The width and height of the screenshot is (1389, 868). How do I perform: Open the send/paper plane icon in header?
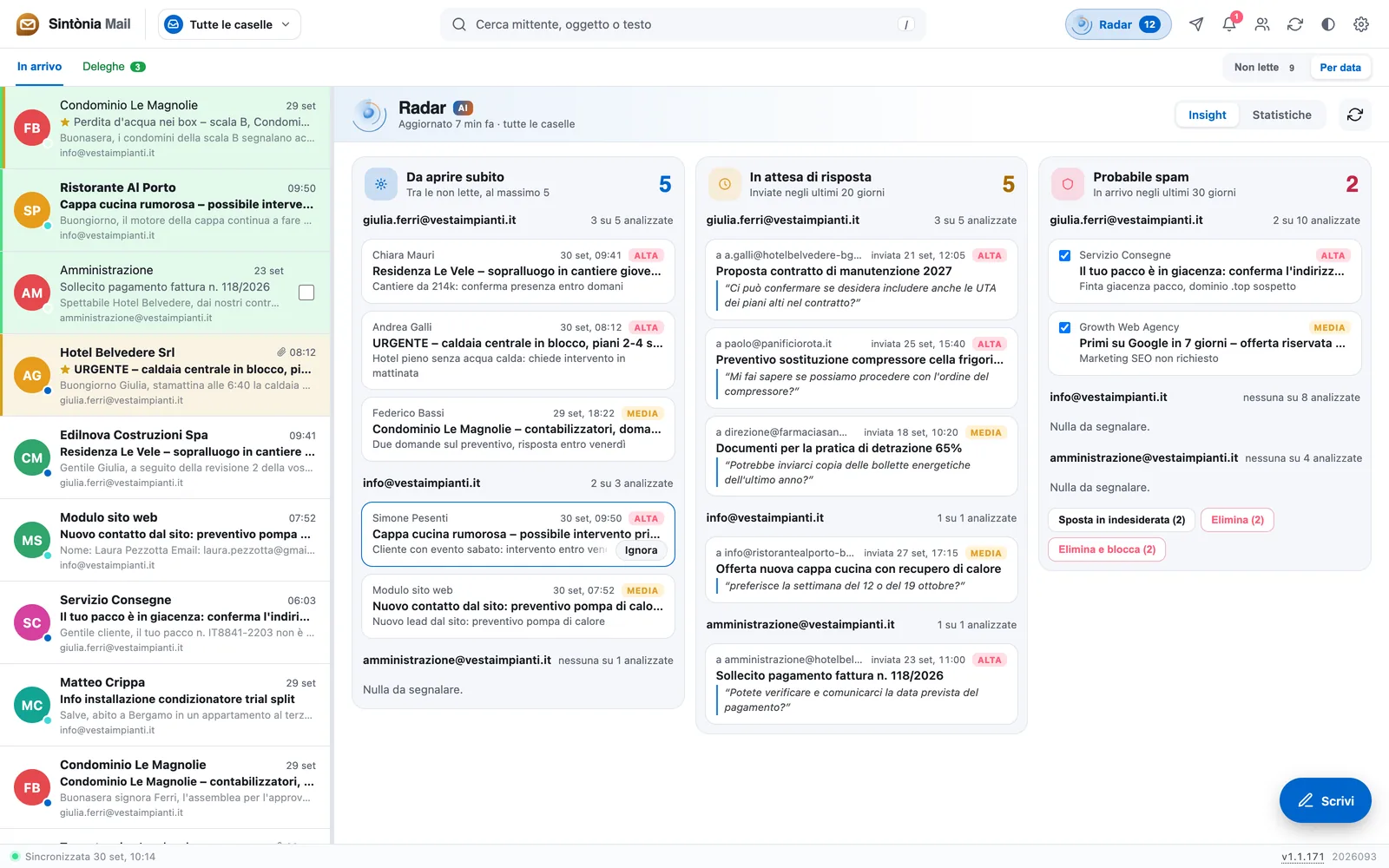point(1196,24)
